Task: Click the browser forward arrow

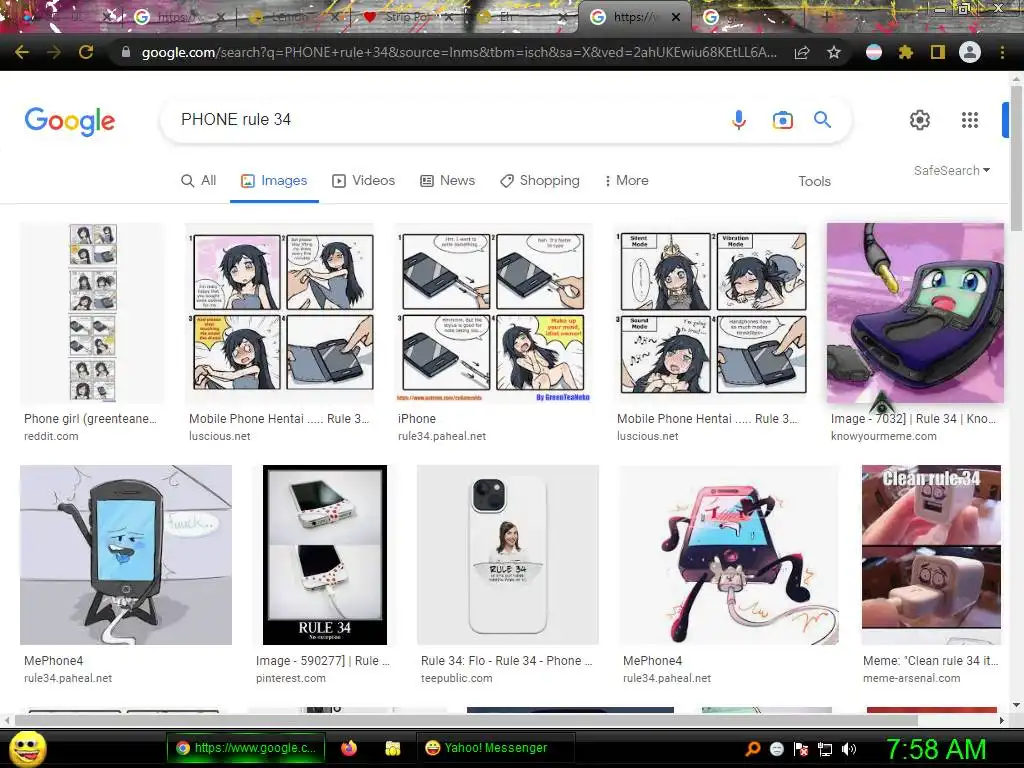Action: pos(54,52)
